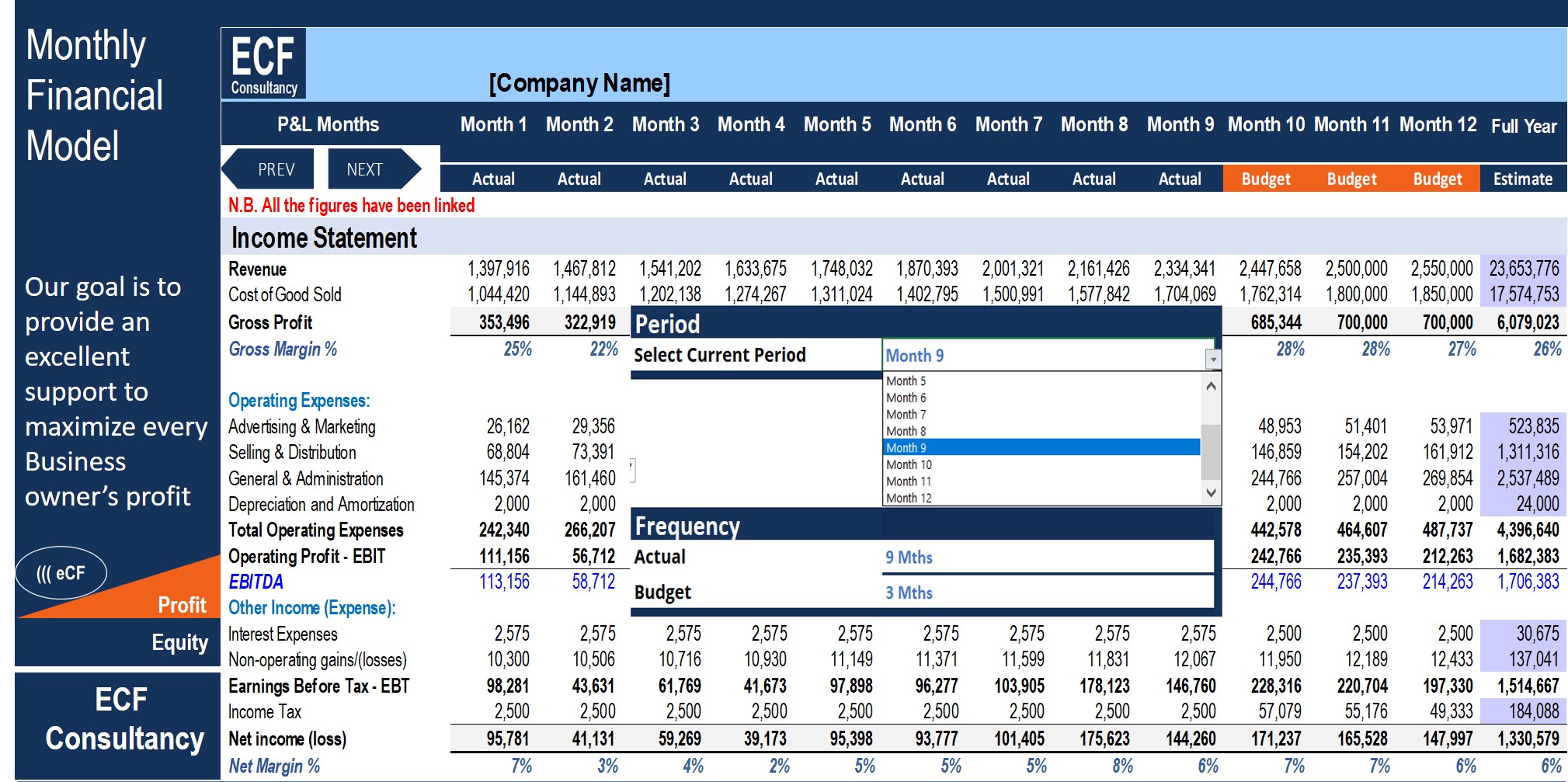Click the Other Income (Expense): heading
Image resolution: width=1568 pixels, height=782 pixels.
[311, 607]
